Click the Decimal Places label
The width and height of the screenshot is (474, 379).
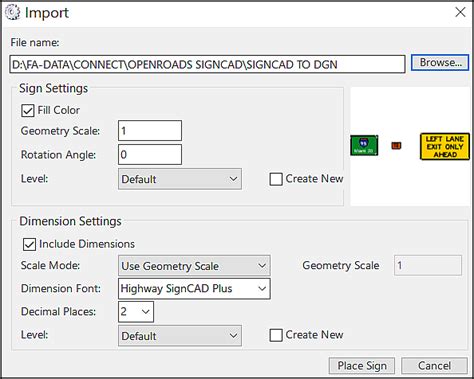[58, 312]
